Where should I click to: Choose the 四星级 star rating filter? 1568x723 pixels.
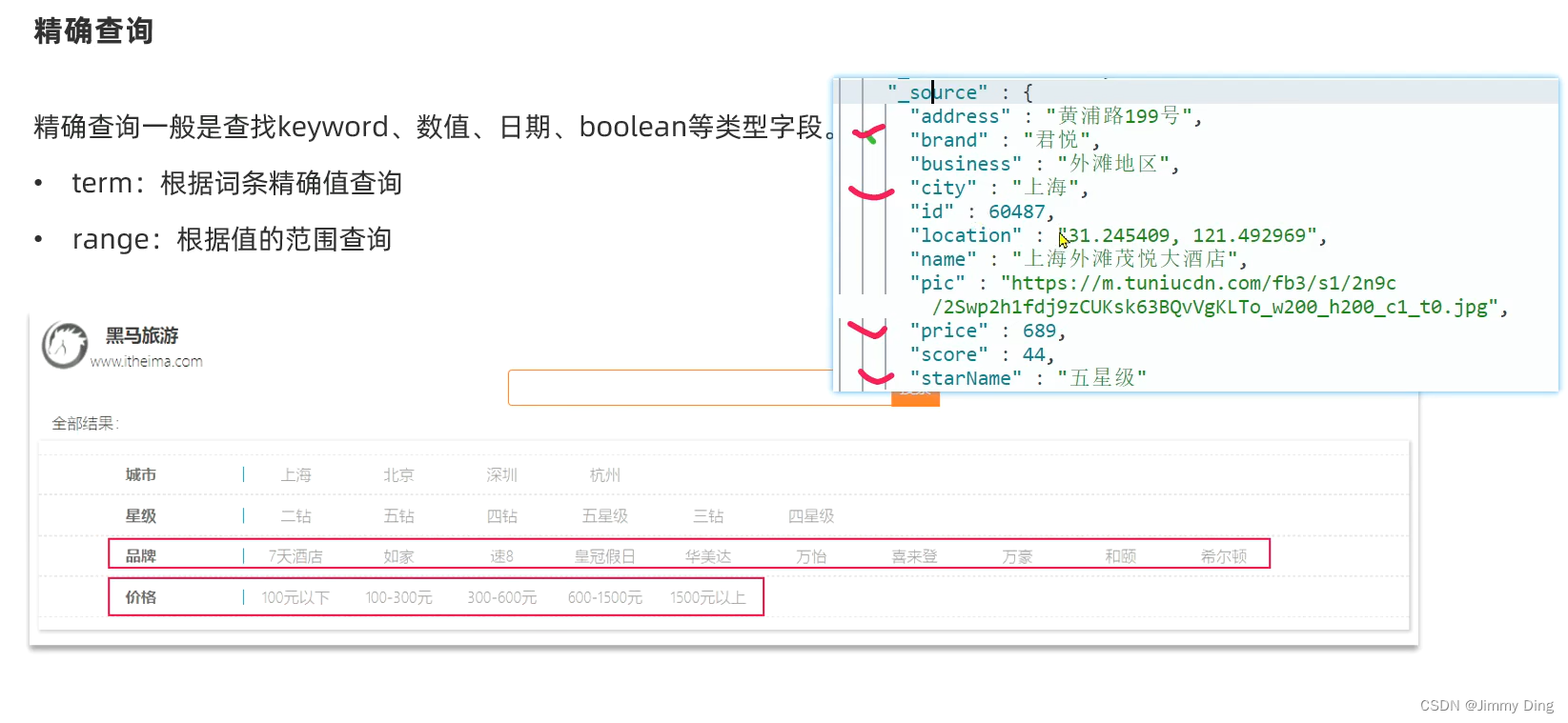(x=811, y=515)
